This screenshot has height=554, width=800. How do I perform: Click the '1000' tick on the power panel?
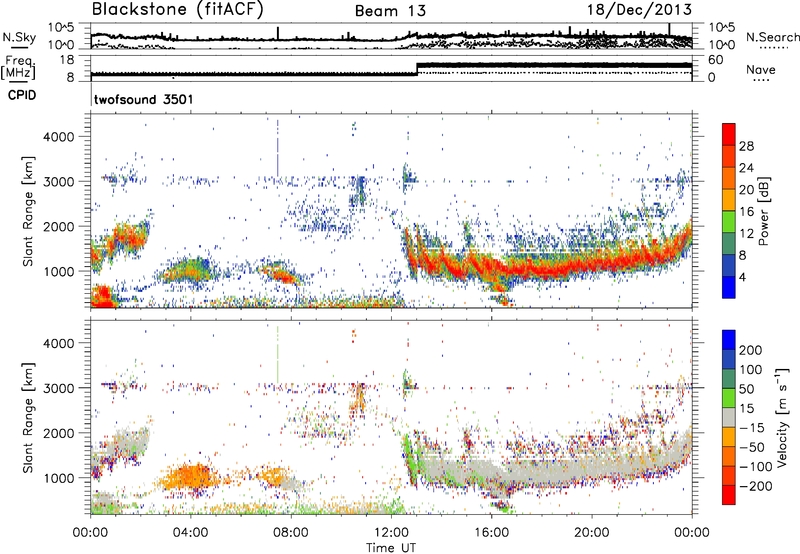(x=59, y=271)
